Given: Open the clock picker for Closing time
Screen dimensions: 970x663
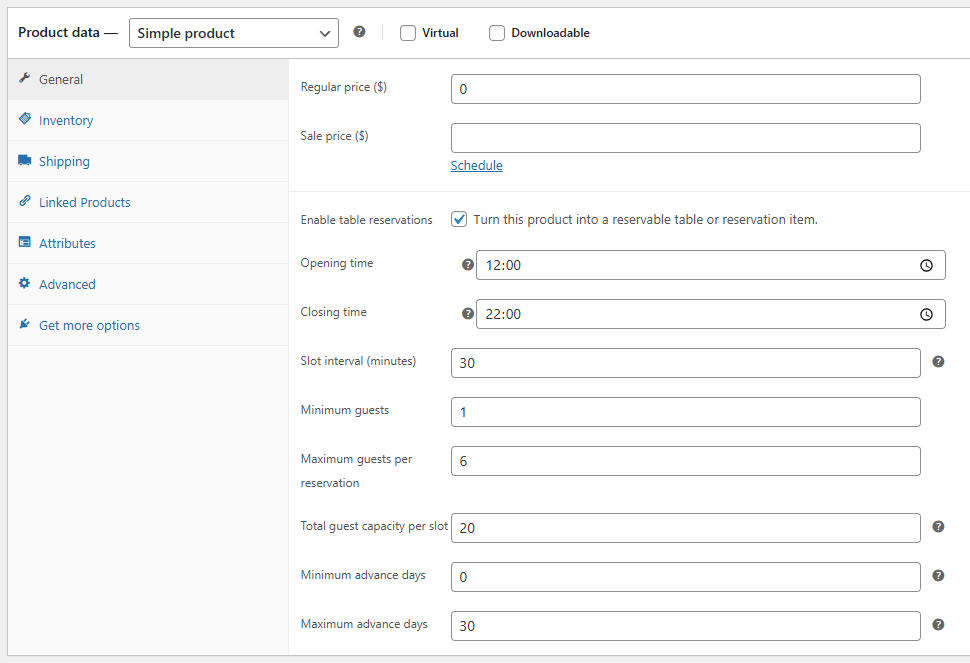Looking at the screenshot, I should click(x=926, y=313).
